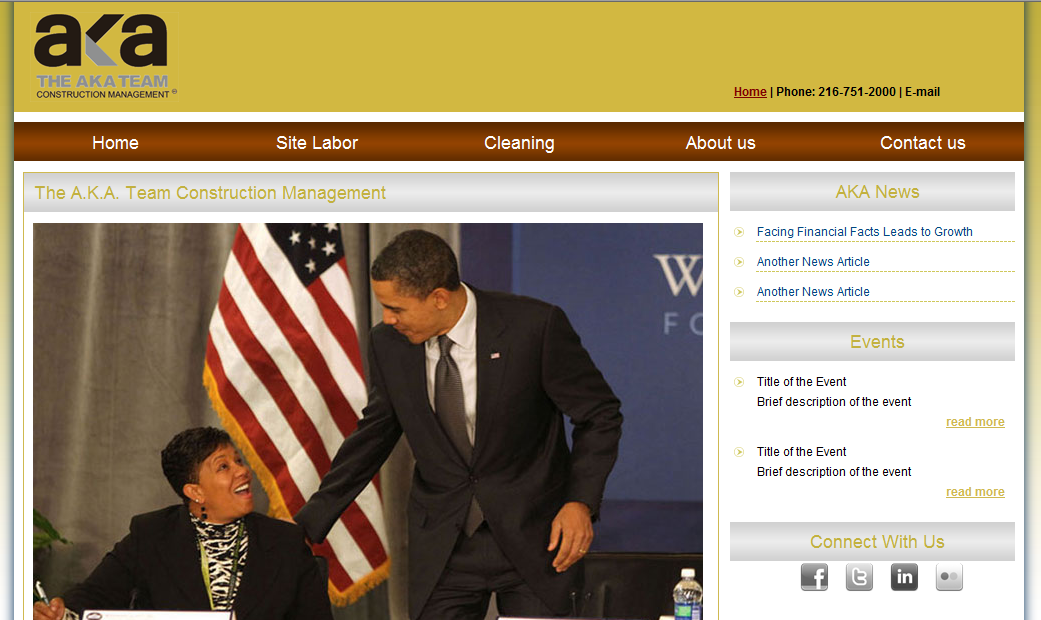1041x620 pixels.
Task: Open the Cleaning section from the navigation
Action: [519, 142]
